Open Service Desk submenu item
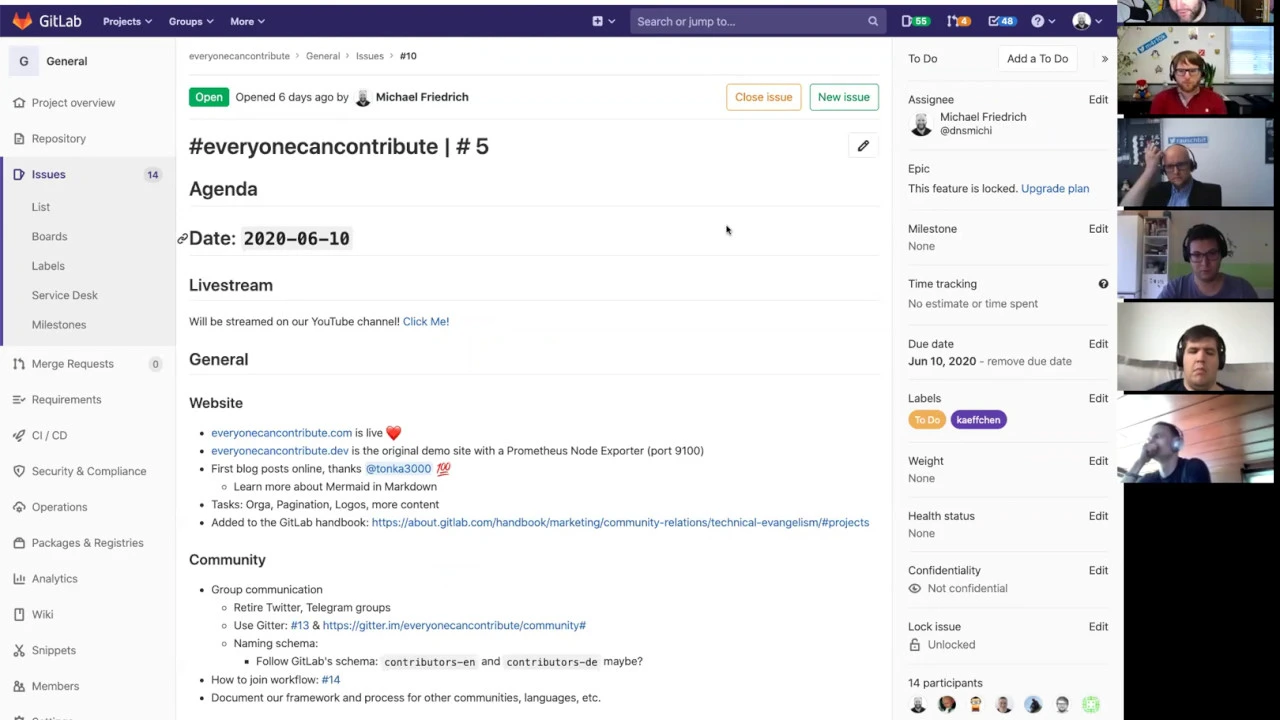This screenshot has width=1280, height=720. [x=64, y=295]
